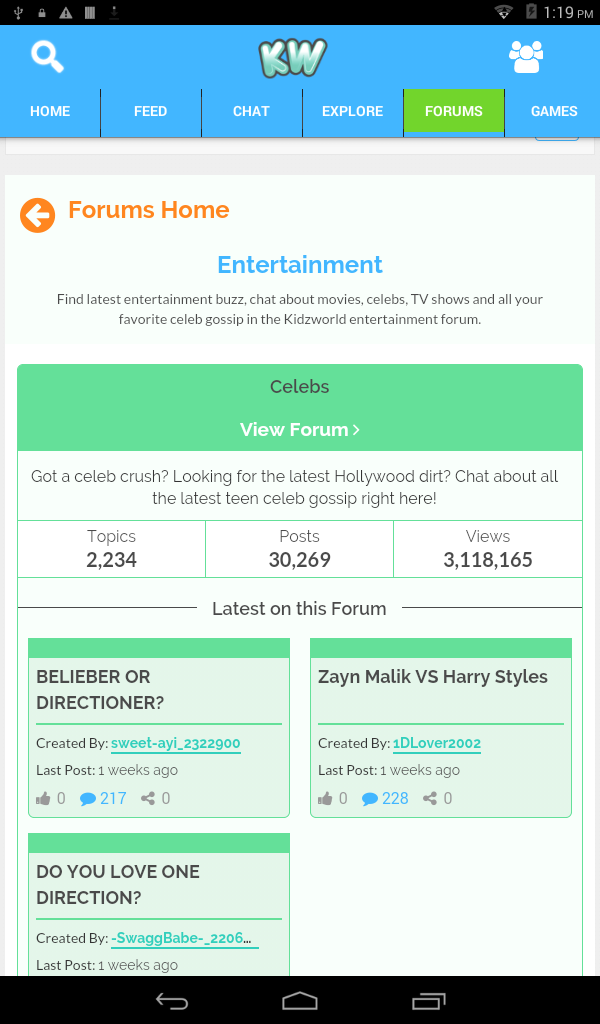Visit 1DLover2002 profile link
The width and height of the screenshot is (600, 1024).
[x=437, y=743]
